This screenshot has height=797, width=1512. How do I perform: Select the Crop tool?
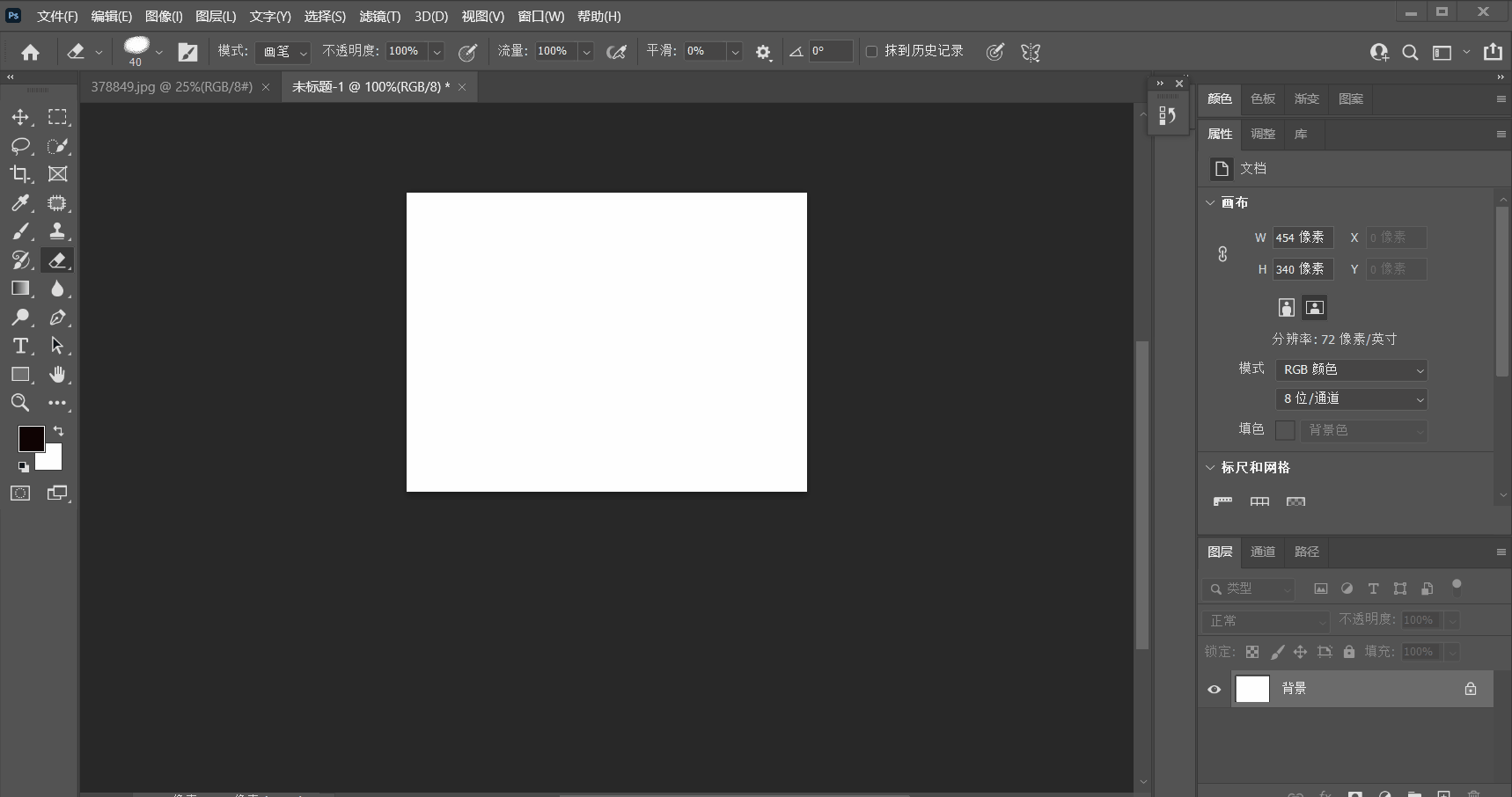coord(20,174)
